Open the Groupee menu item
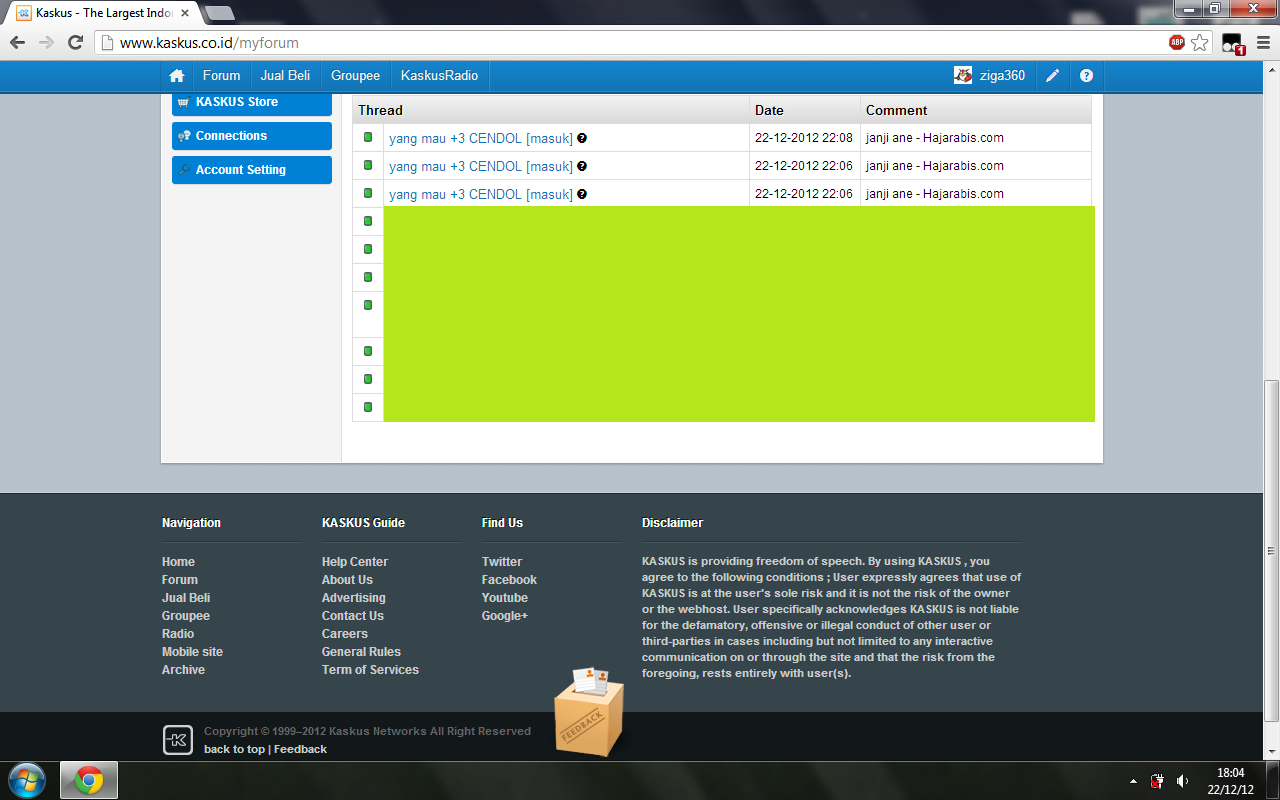This screenshot has width=1280, height=800. (355, 75)
